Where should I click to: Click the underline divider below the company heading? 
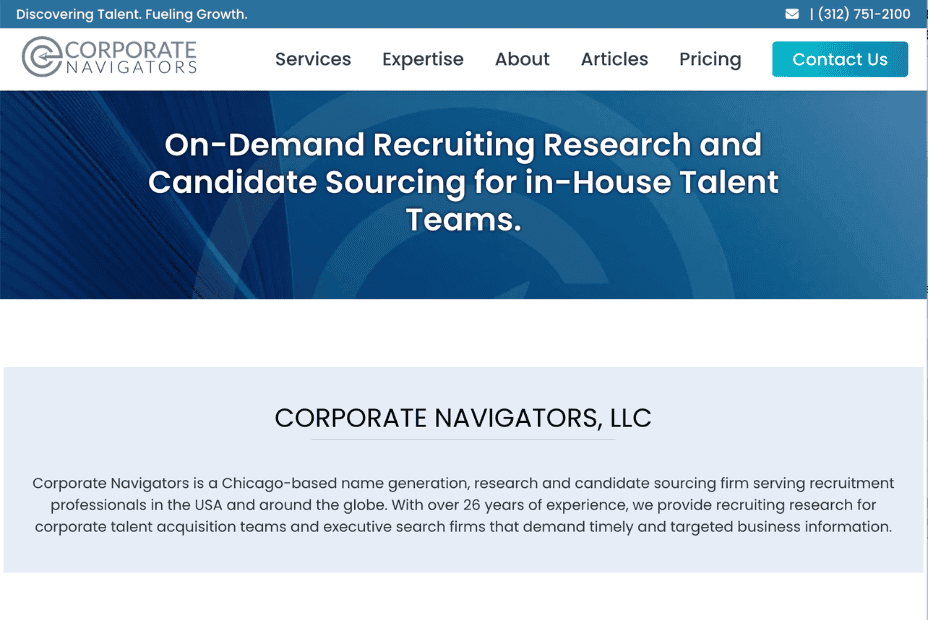[x=463, y=436]
